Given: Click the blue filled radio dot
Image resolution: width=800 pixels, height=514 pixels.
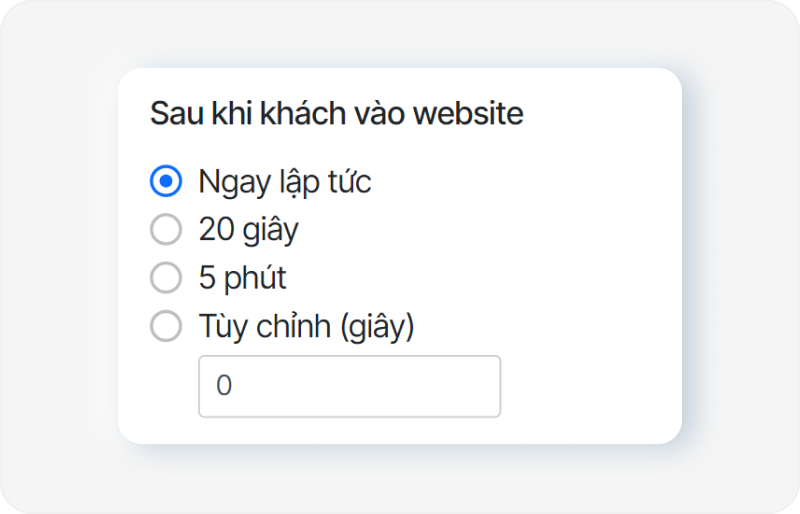Looking at the screenshot, I should point(166,181).
